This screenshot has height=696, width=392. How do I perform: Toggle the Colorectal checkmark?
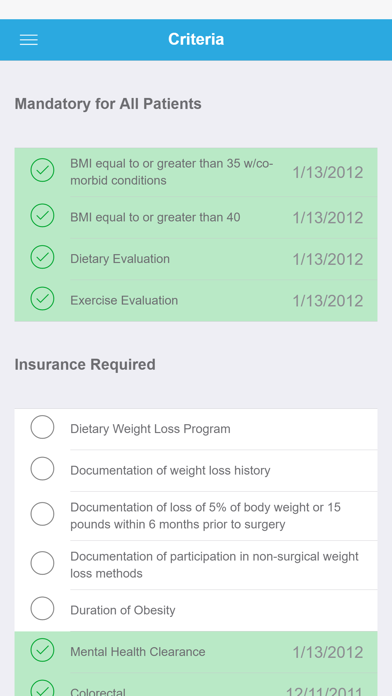[42, 688]
